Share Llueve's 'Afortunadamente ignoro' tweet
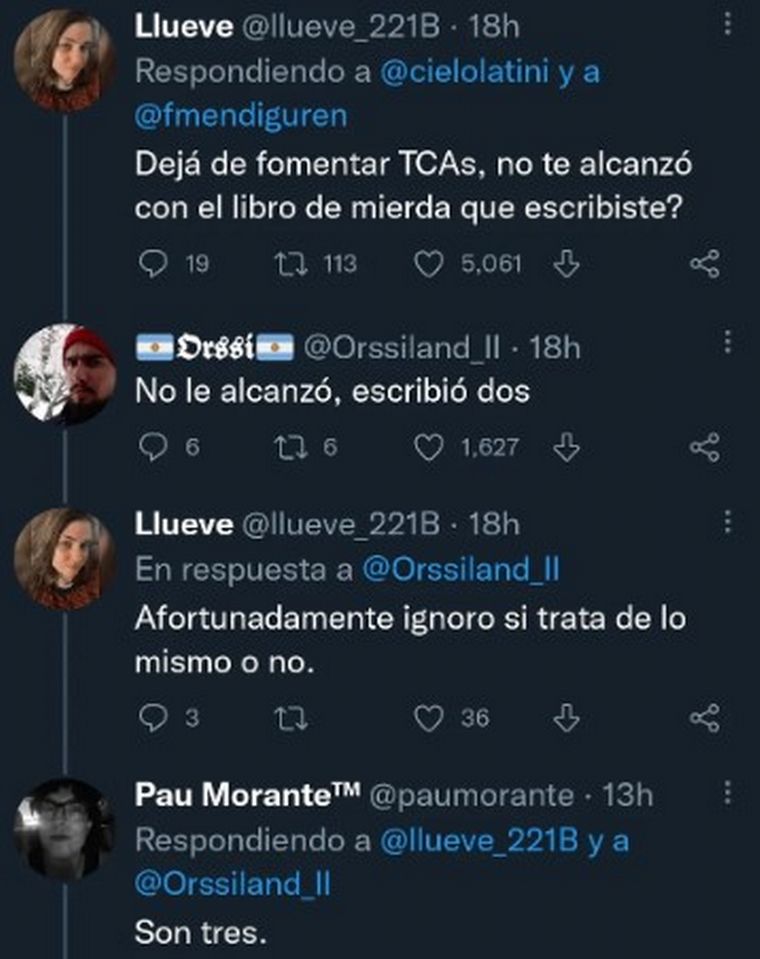This screenshot has width=760, height=959. [x=705, y=717]
